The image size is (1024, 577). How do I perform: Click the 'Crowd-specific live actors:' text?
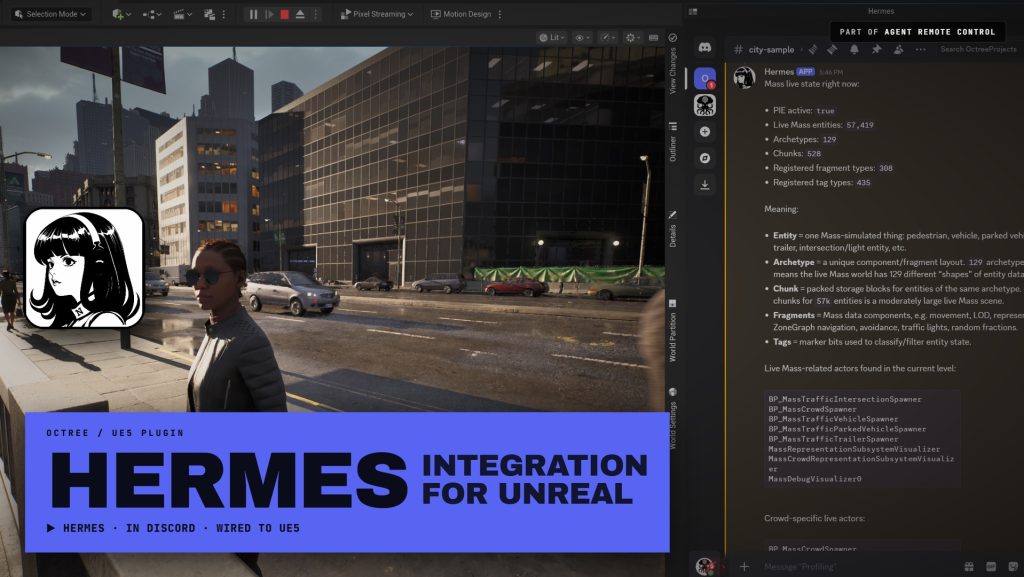click(814, 518)
